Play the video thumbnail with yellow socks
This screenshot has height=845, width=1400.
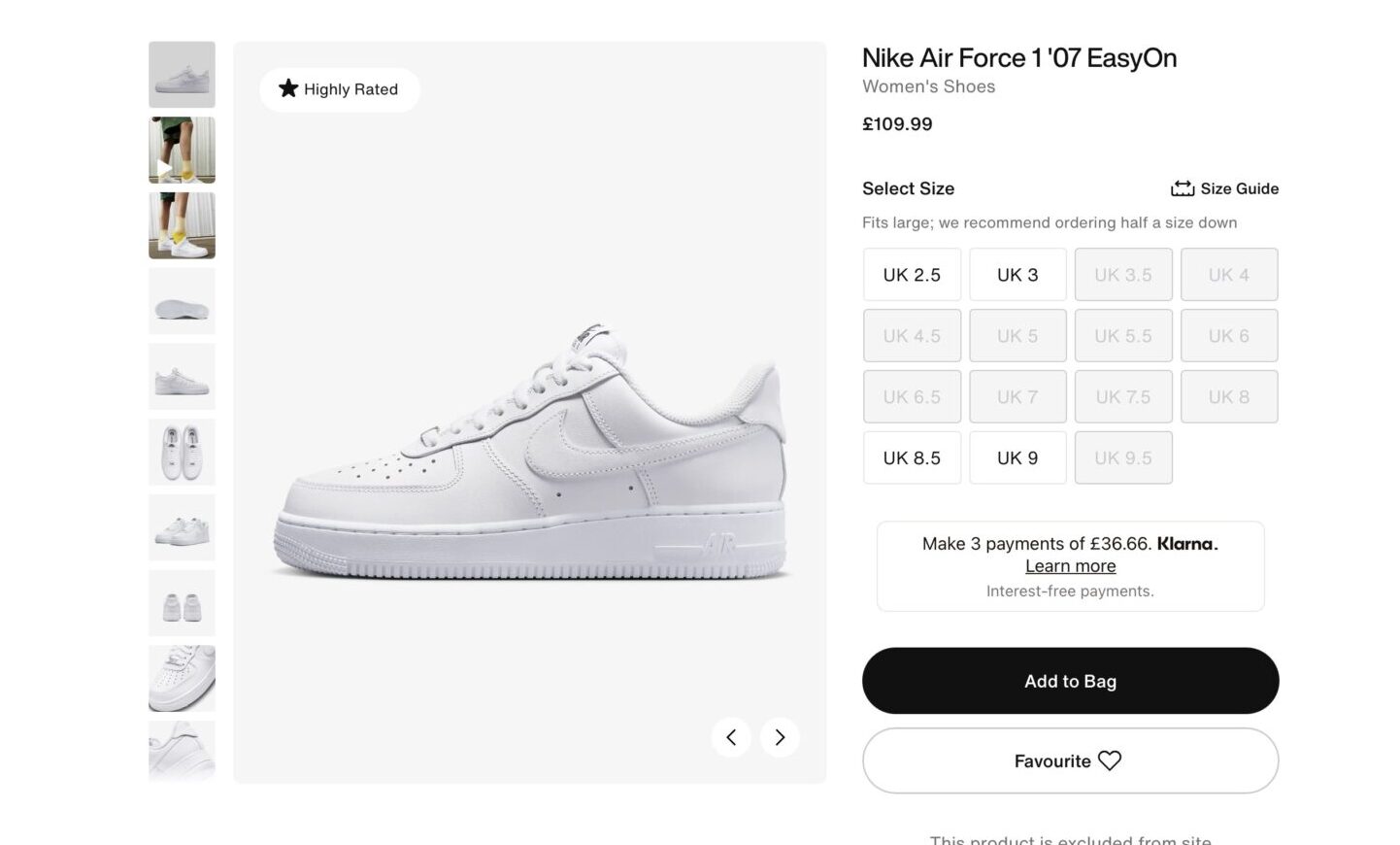point(182,151)
